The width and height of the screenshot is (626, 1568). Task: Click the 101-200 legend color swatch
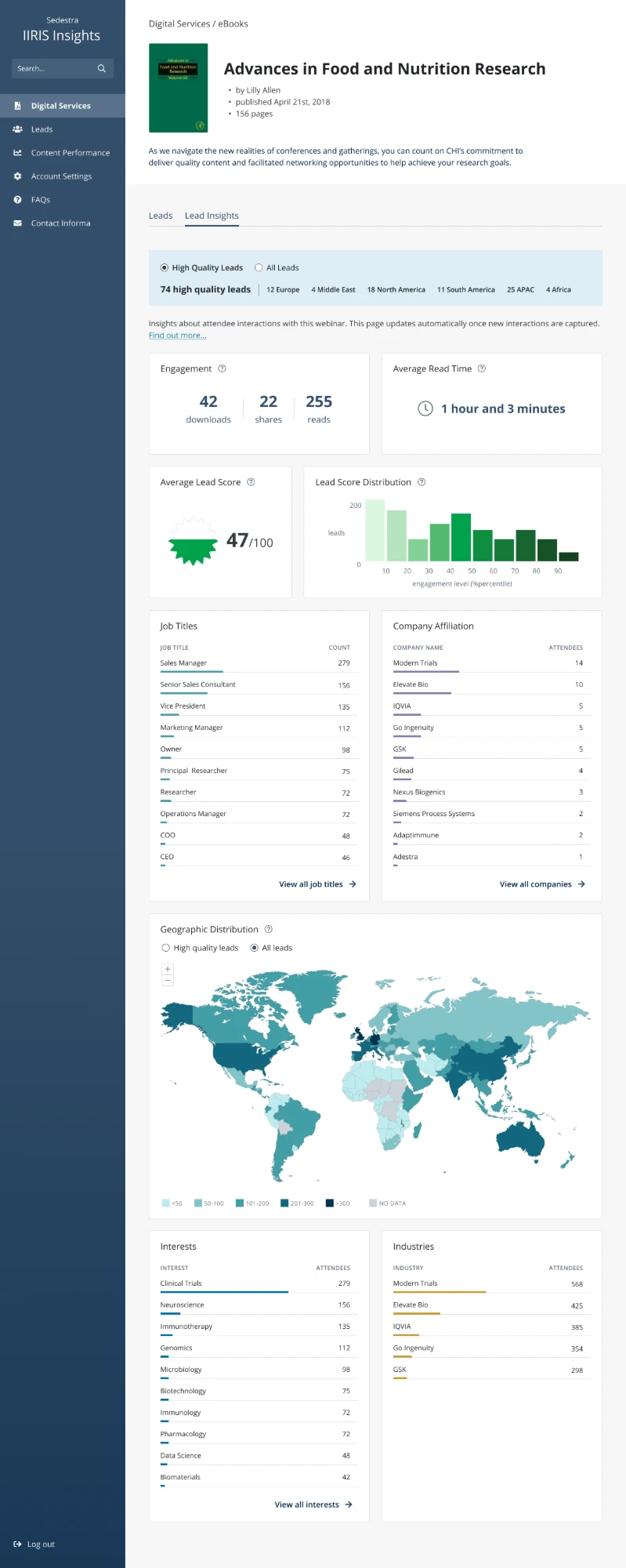(x=240, y=1203)
